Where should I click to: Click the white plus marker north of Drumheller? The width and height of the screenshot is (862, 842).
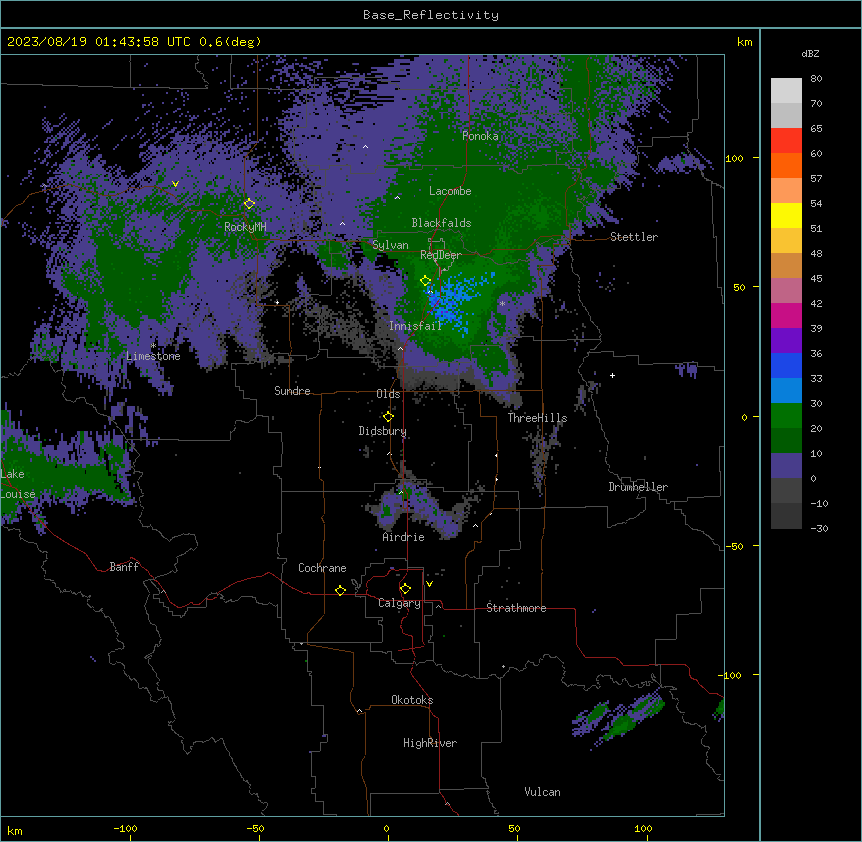[x=612, y=375]
